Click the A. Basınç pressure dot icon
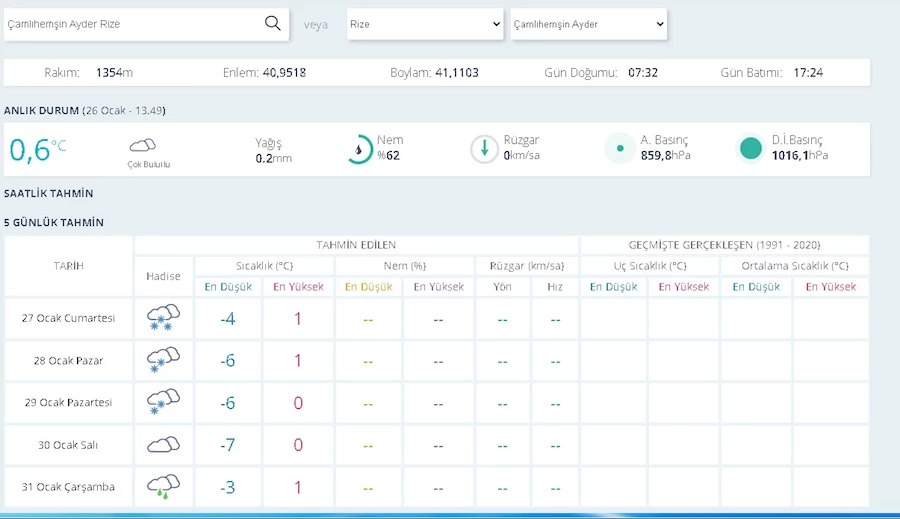The image size is (900, 519). tap(620, 148)
